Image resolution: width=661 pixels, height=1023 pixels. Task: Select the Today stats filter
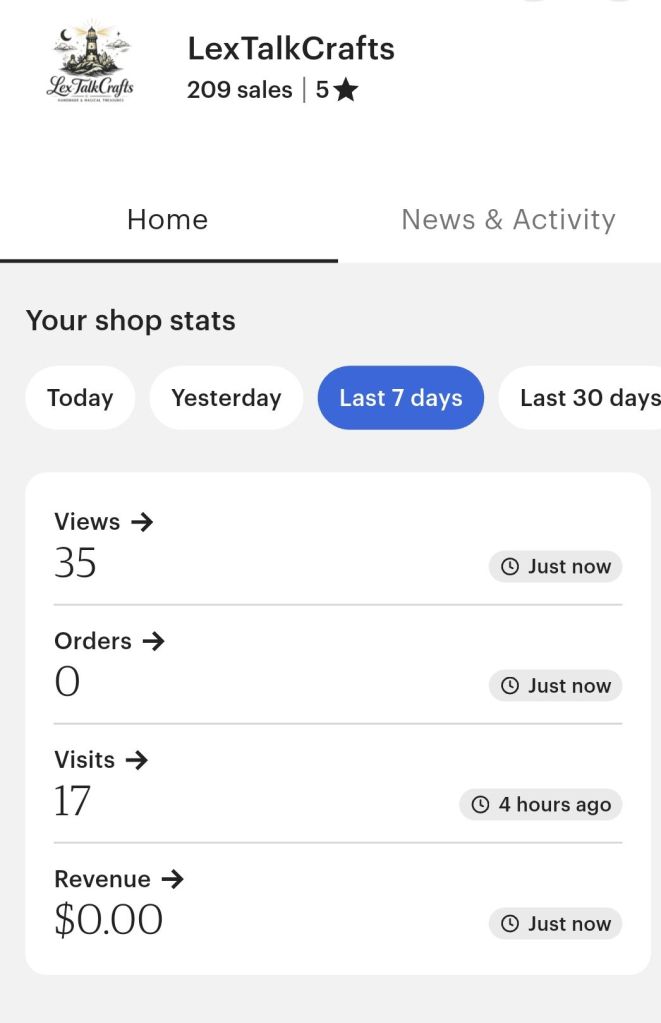(80, 398)
